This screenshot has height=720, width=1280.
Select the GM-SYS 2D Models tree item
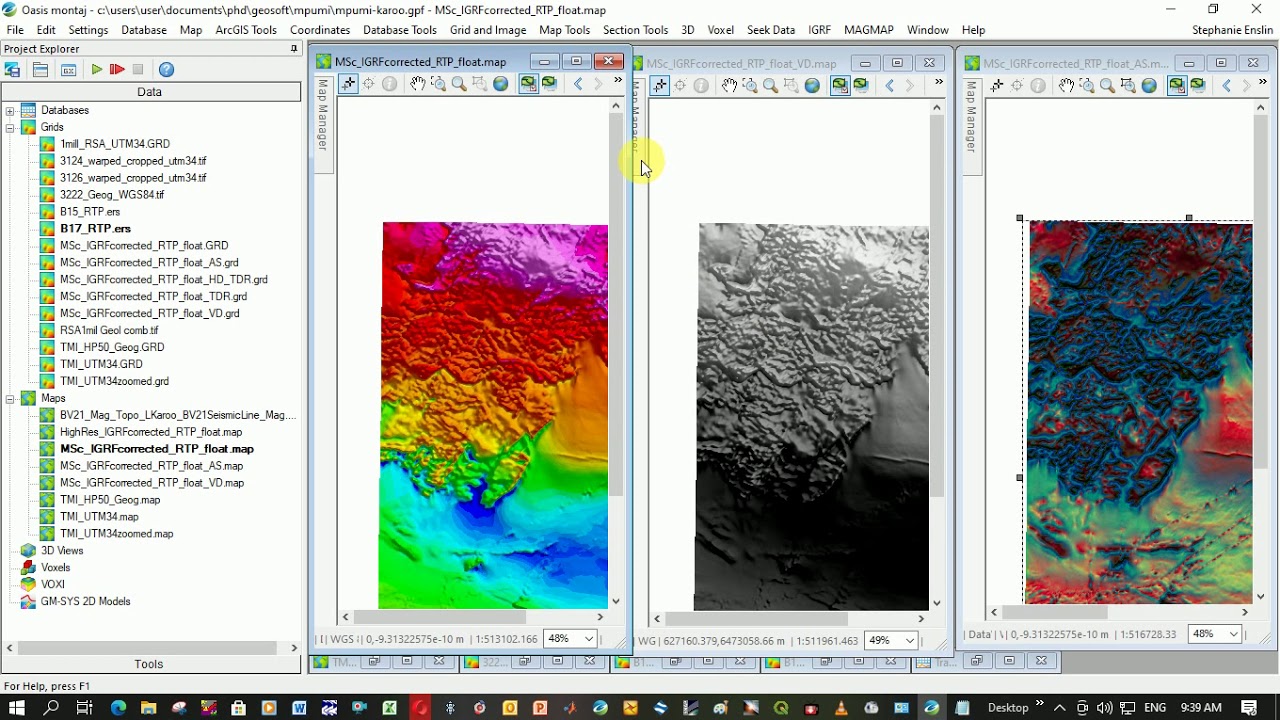[x=85, y=602]
